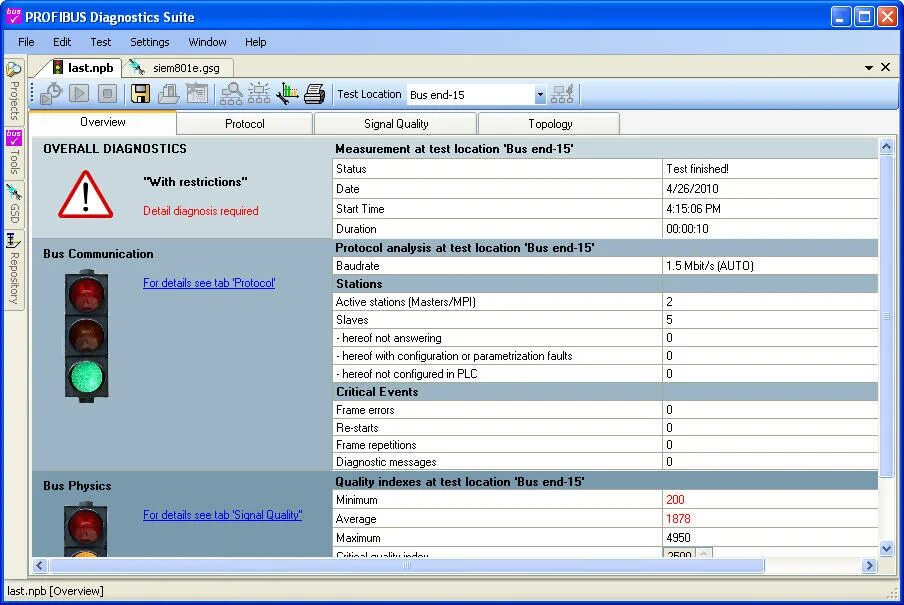Viewport: 904px width, 605px height.
Task: Click the '- hereof not configured in PLC' row
Action: 605,374
